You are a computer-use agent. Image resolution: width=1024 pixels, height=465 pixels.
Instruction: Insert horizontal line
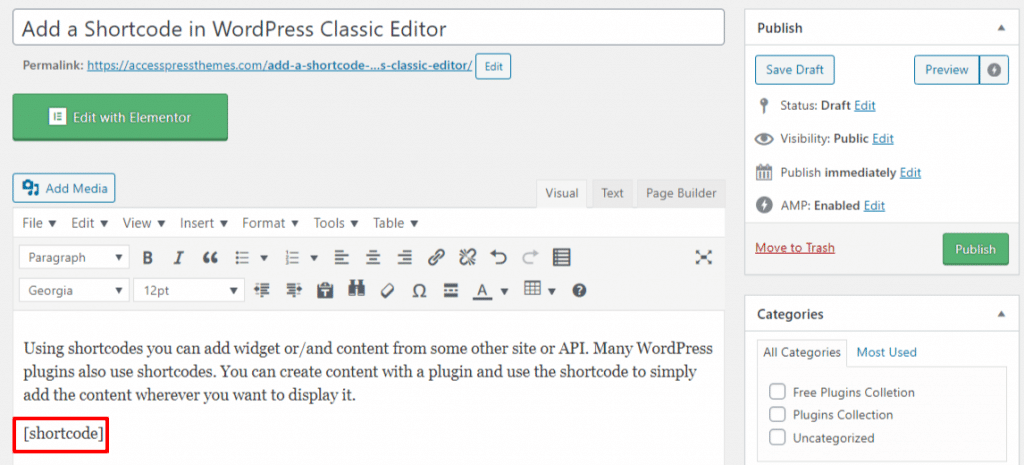pos(451,290)
